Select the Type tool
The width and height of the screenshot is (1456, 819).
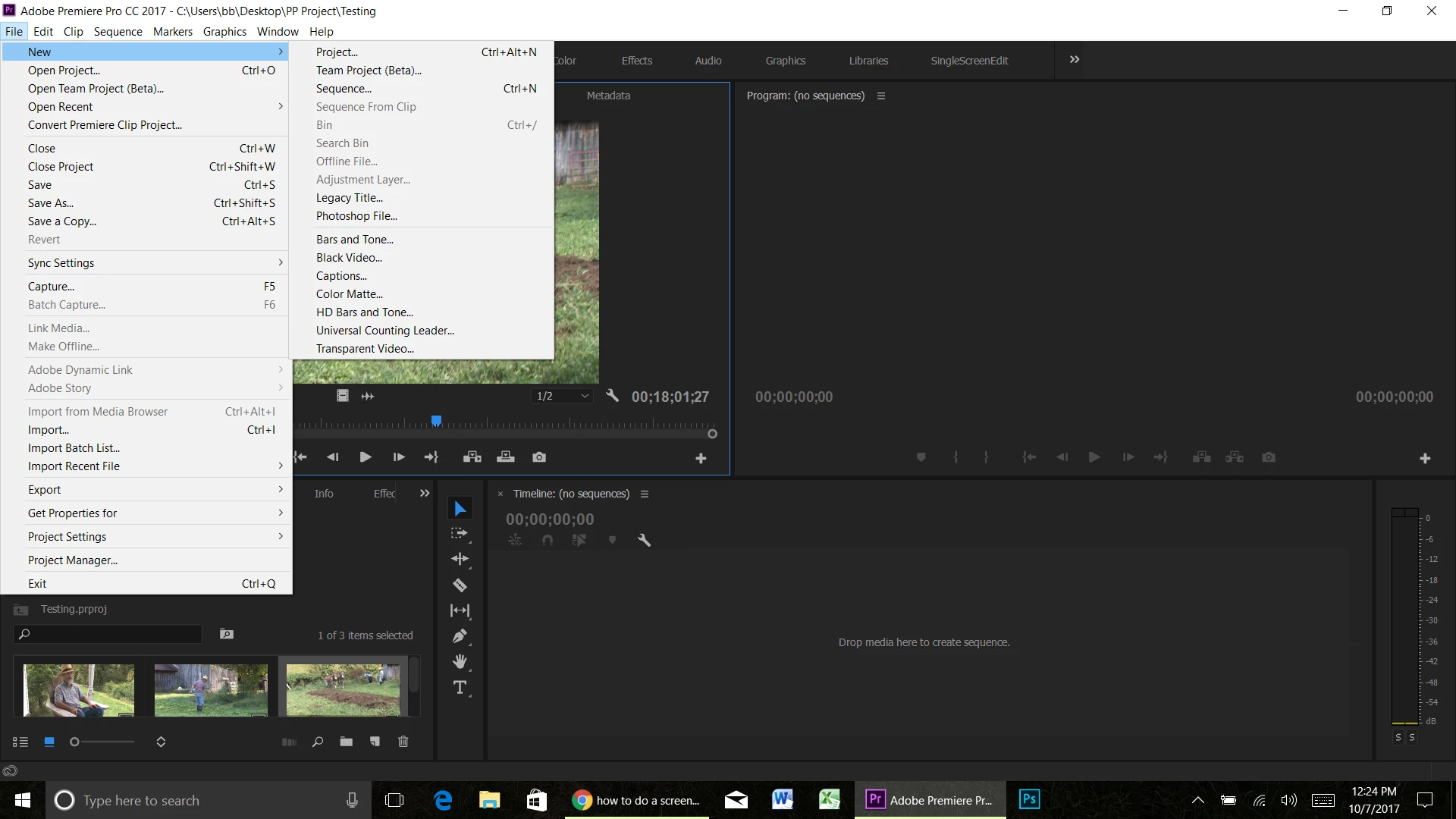[x=460, y=688]
